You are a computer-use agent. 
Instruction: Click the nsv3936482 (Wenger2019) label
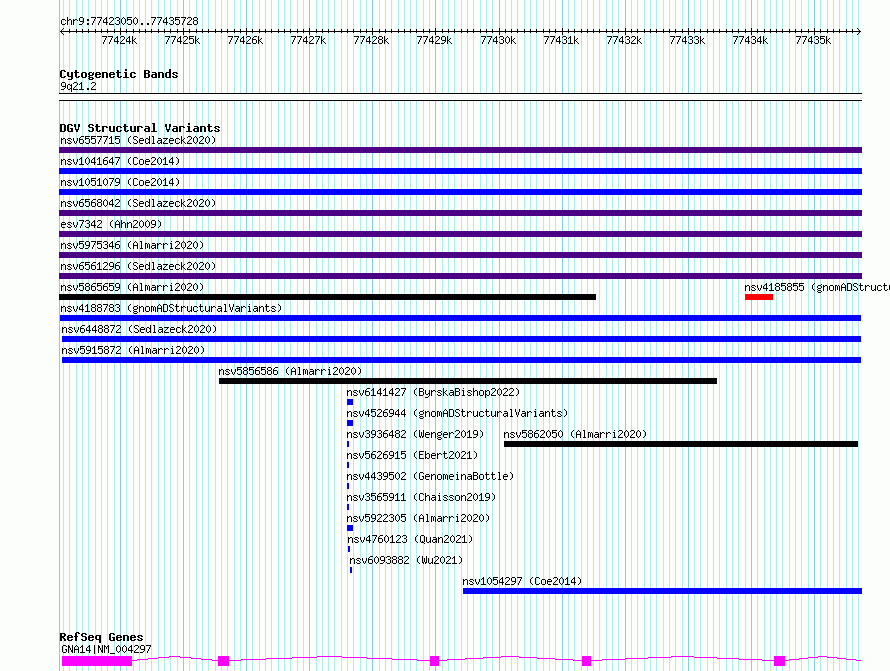coord(415,434)
